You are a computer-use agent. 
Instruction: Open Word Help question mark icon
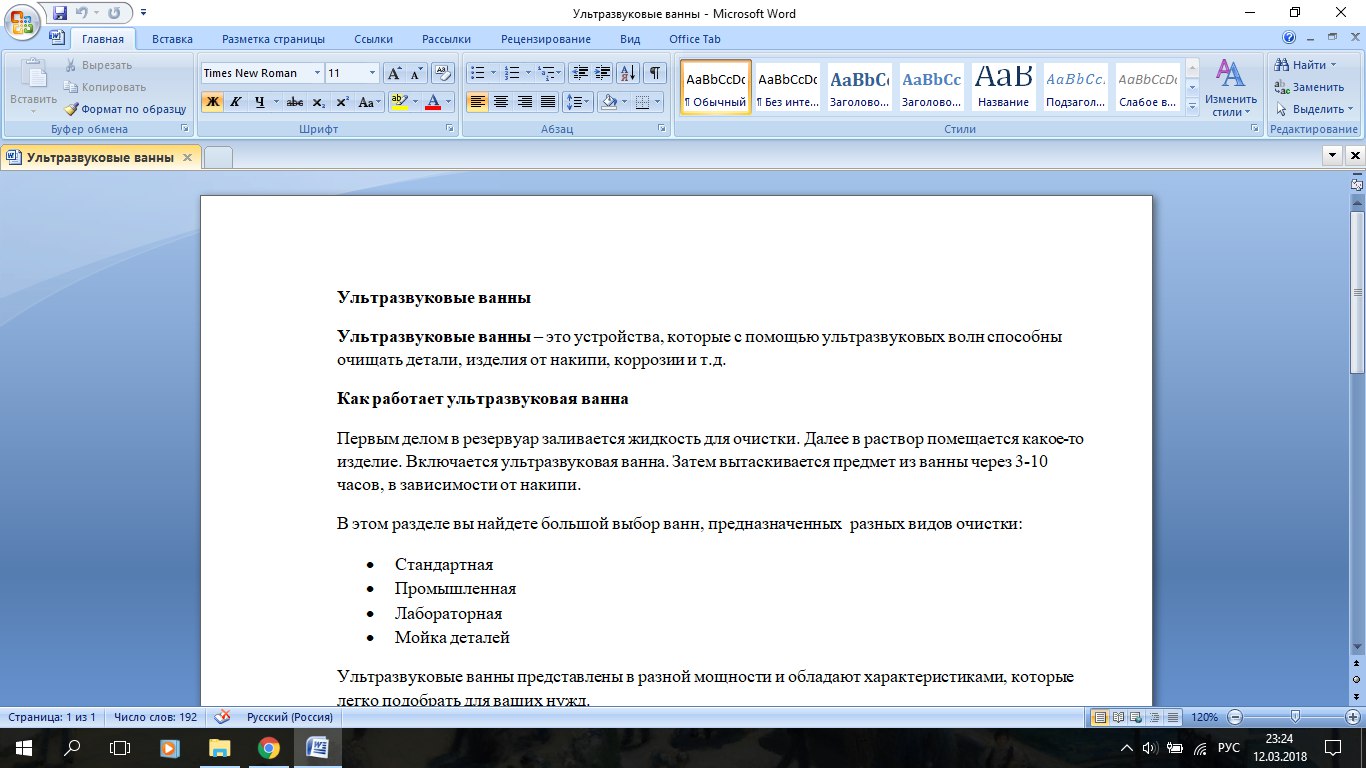coord(1289,38)
